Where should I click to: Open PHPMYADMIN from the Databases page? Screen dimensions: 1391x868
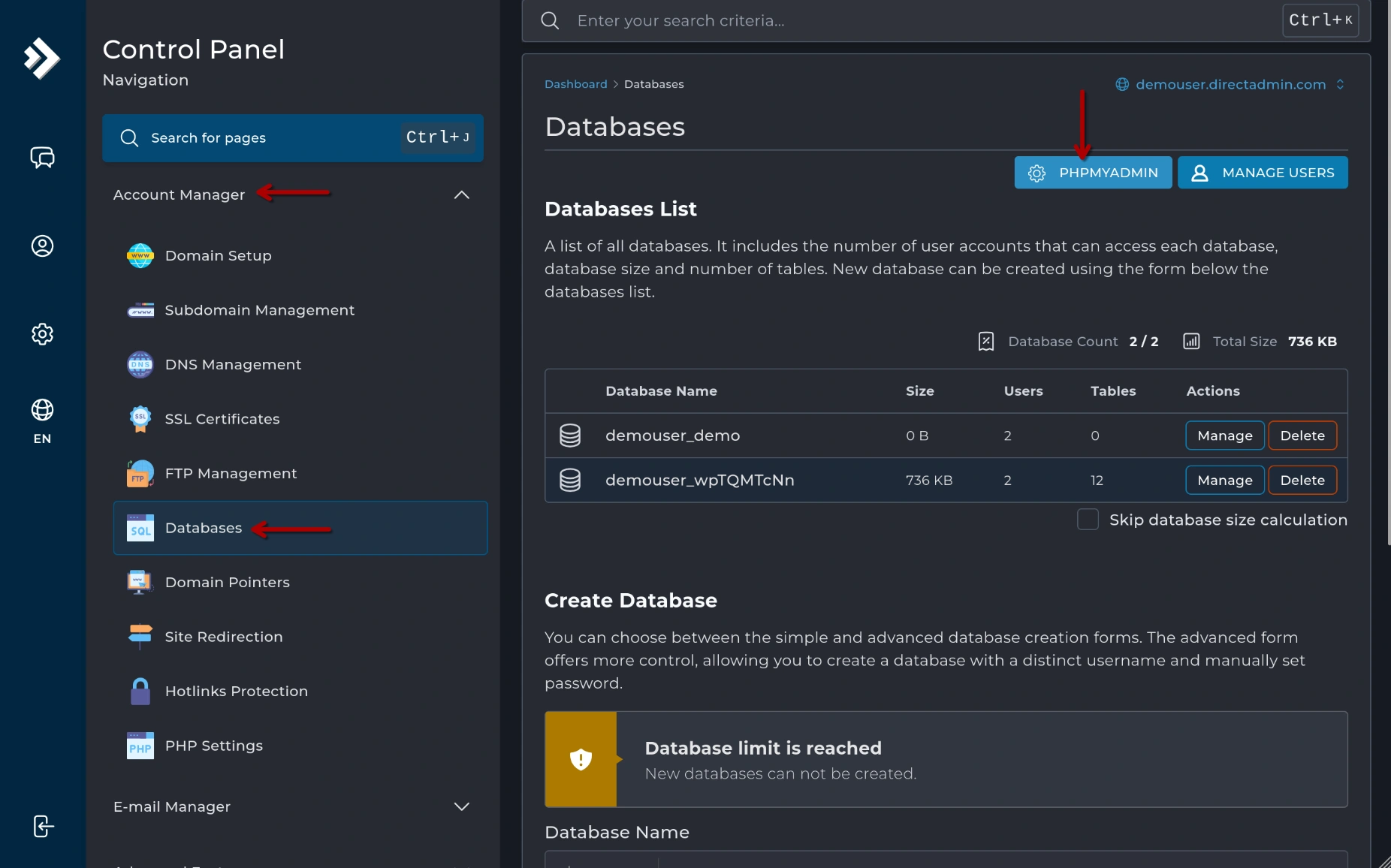[1093, 172]
